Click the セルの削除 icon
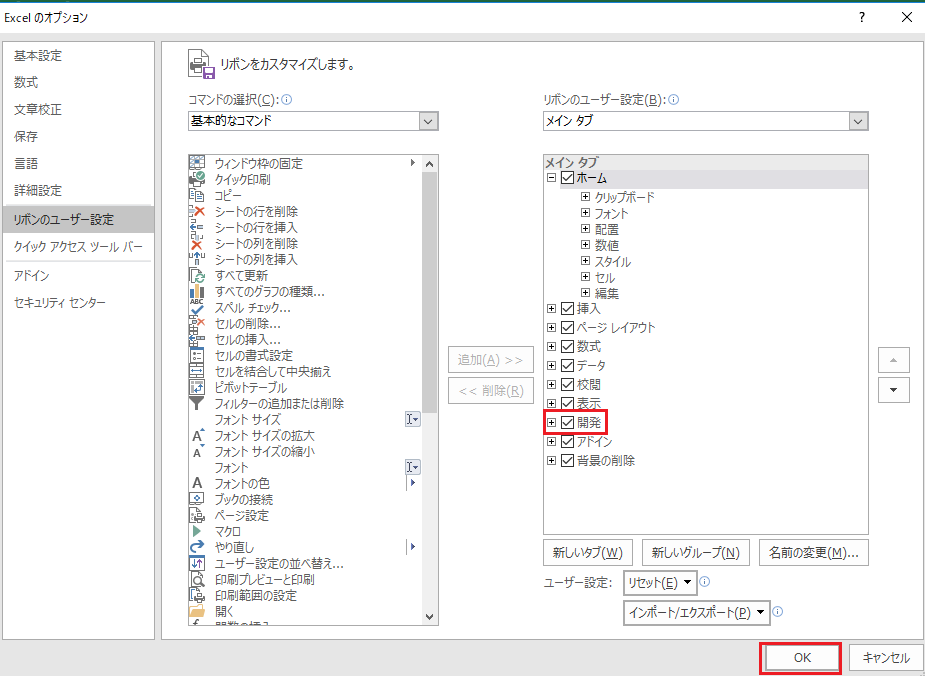 [x=196, y=323]
